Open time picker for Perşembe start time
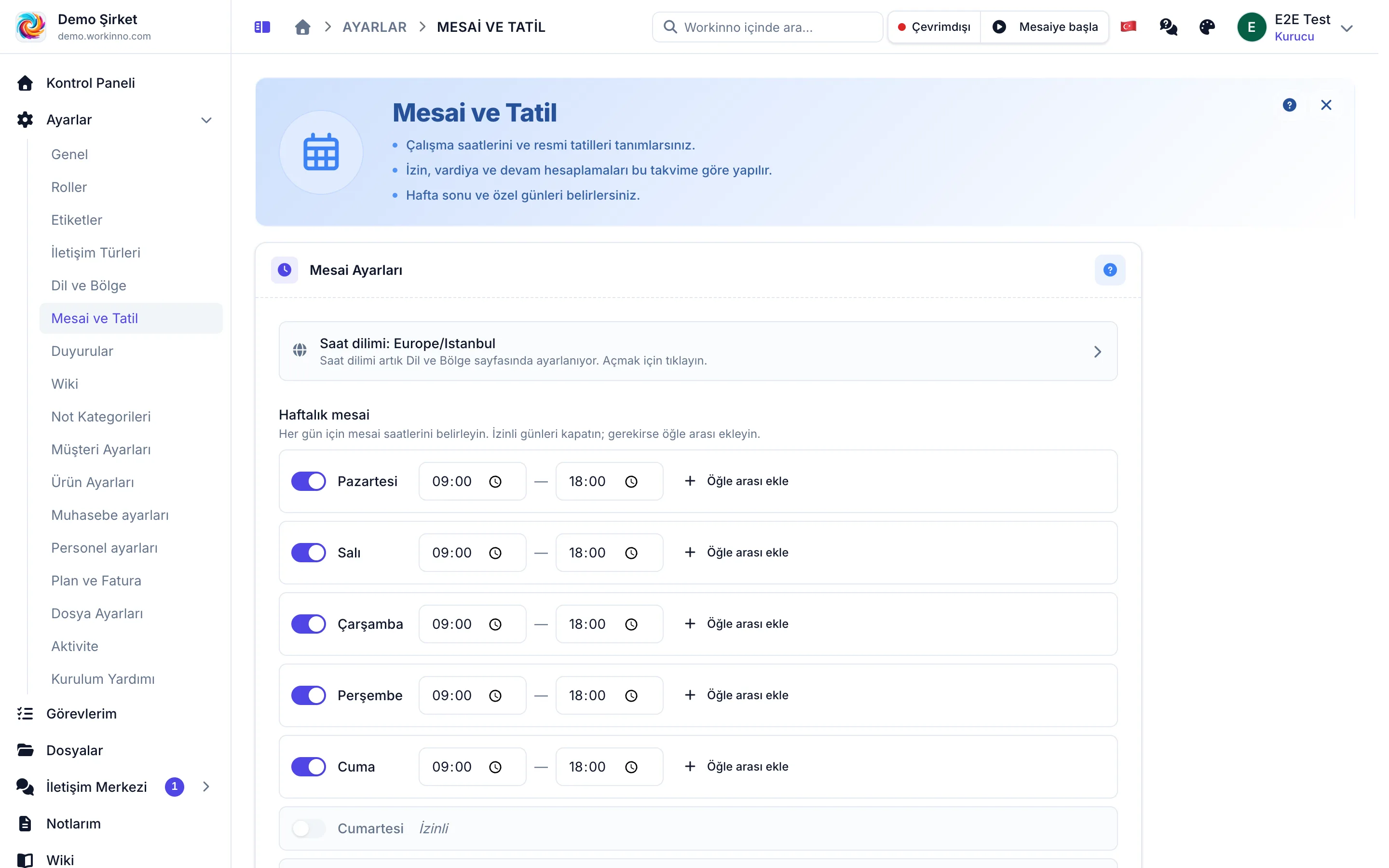This screenshot has height=868, width=1389. [x=495, y=696]
